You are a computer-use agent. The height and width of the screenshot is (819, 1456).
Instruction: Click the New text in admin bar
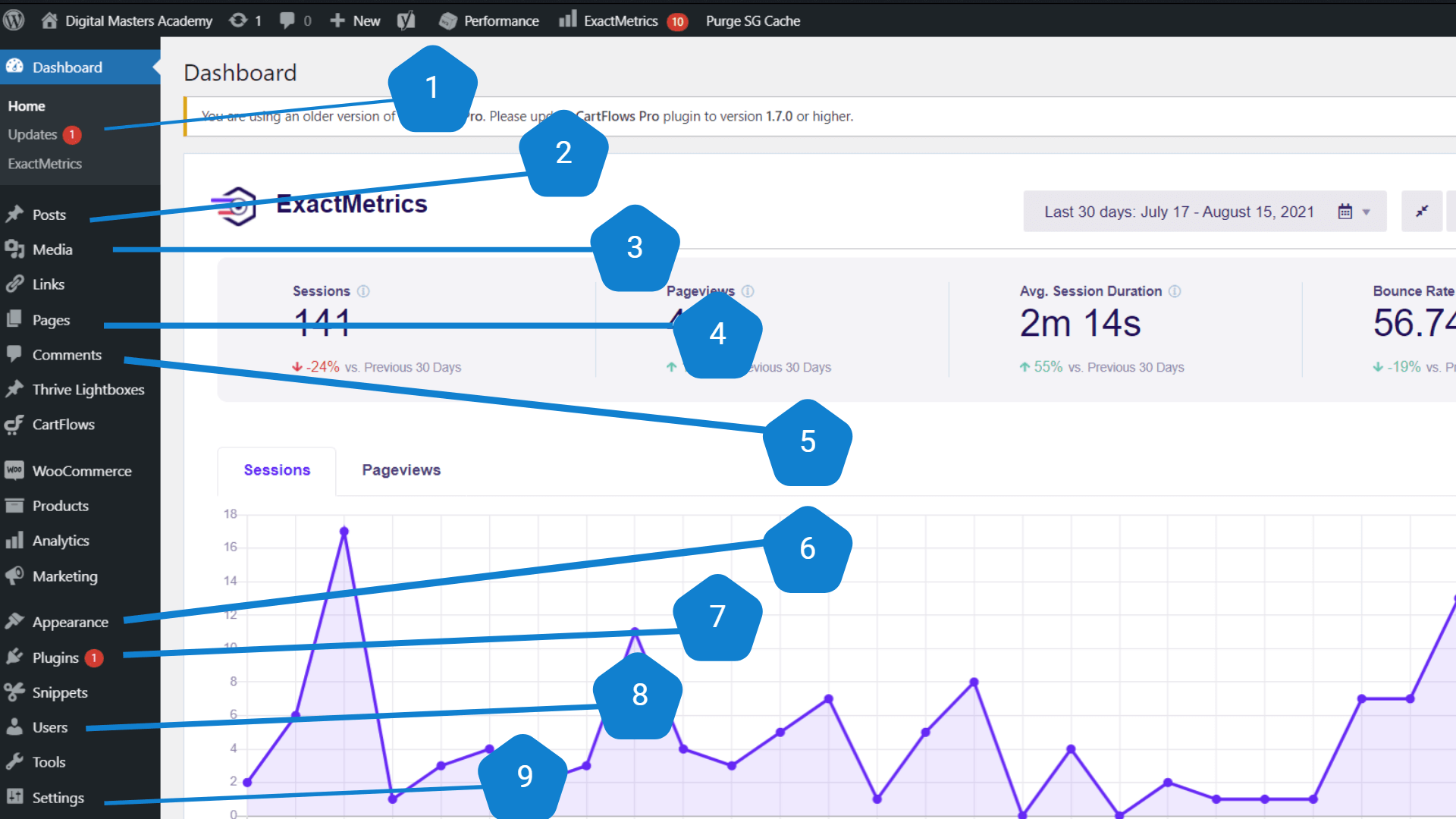366,20
